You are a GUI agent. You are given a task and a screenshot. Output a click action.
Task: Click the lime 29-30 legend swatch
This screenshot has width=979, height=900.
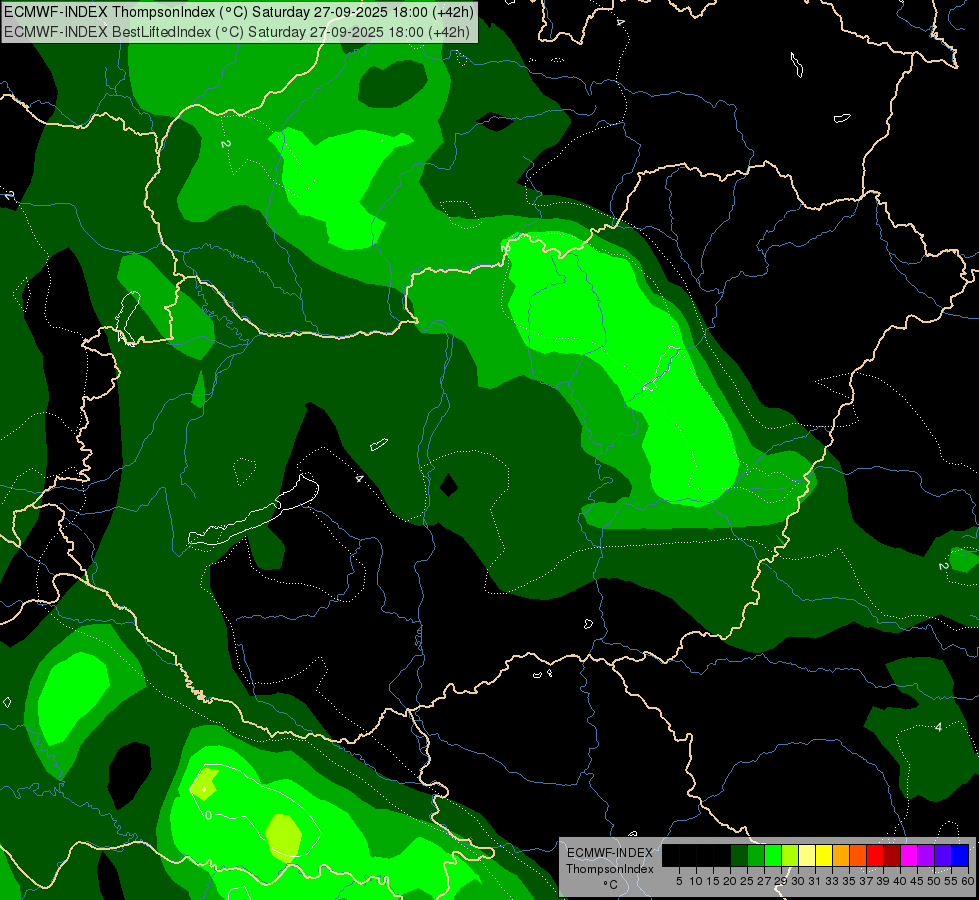tap(790, 855)
